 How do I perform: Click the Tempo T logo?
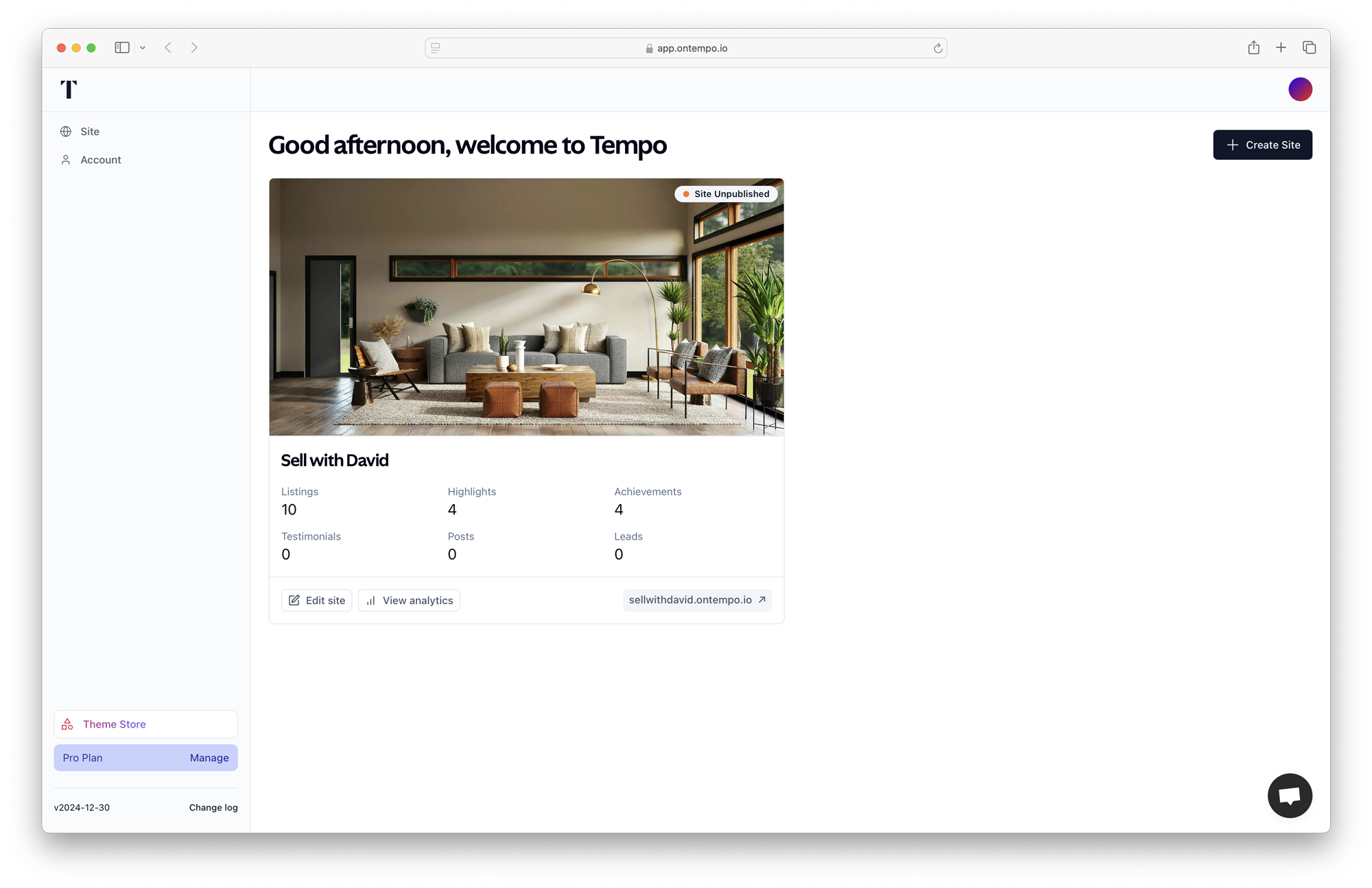coord(69,89)
